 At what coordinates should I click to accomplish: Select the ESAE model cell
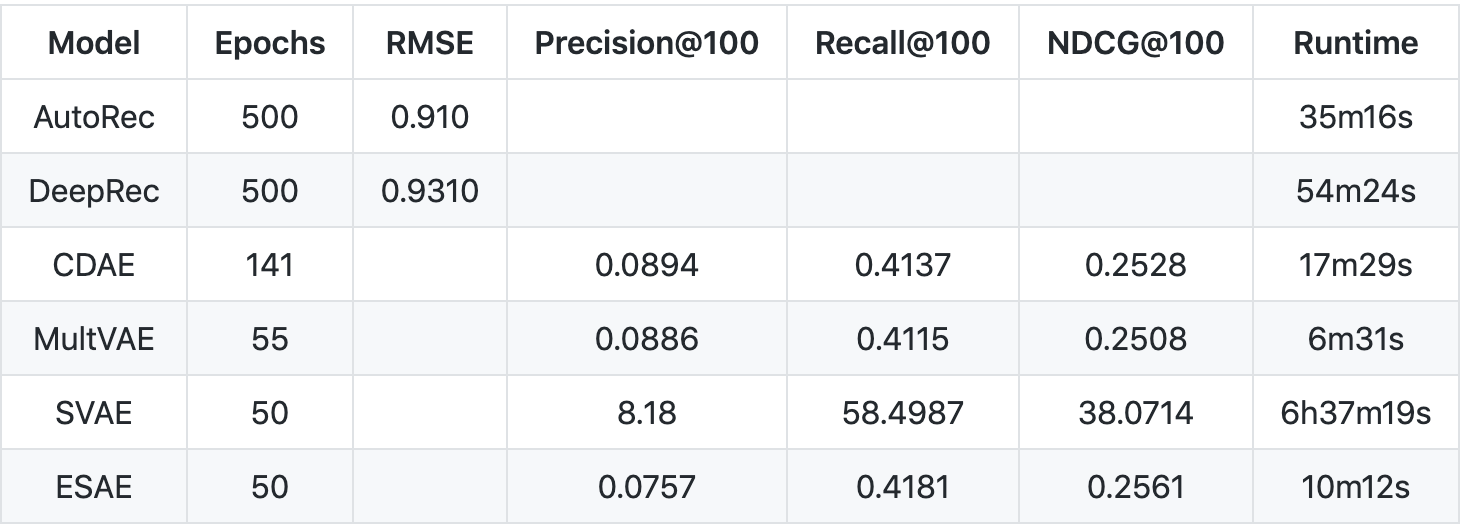point(94,487)
